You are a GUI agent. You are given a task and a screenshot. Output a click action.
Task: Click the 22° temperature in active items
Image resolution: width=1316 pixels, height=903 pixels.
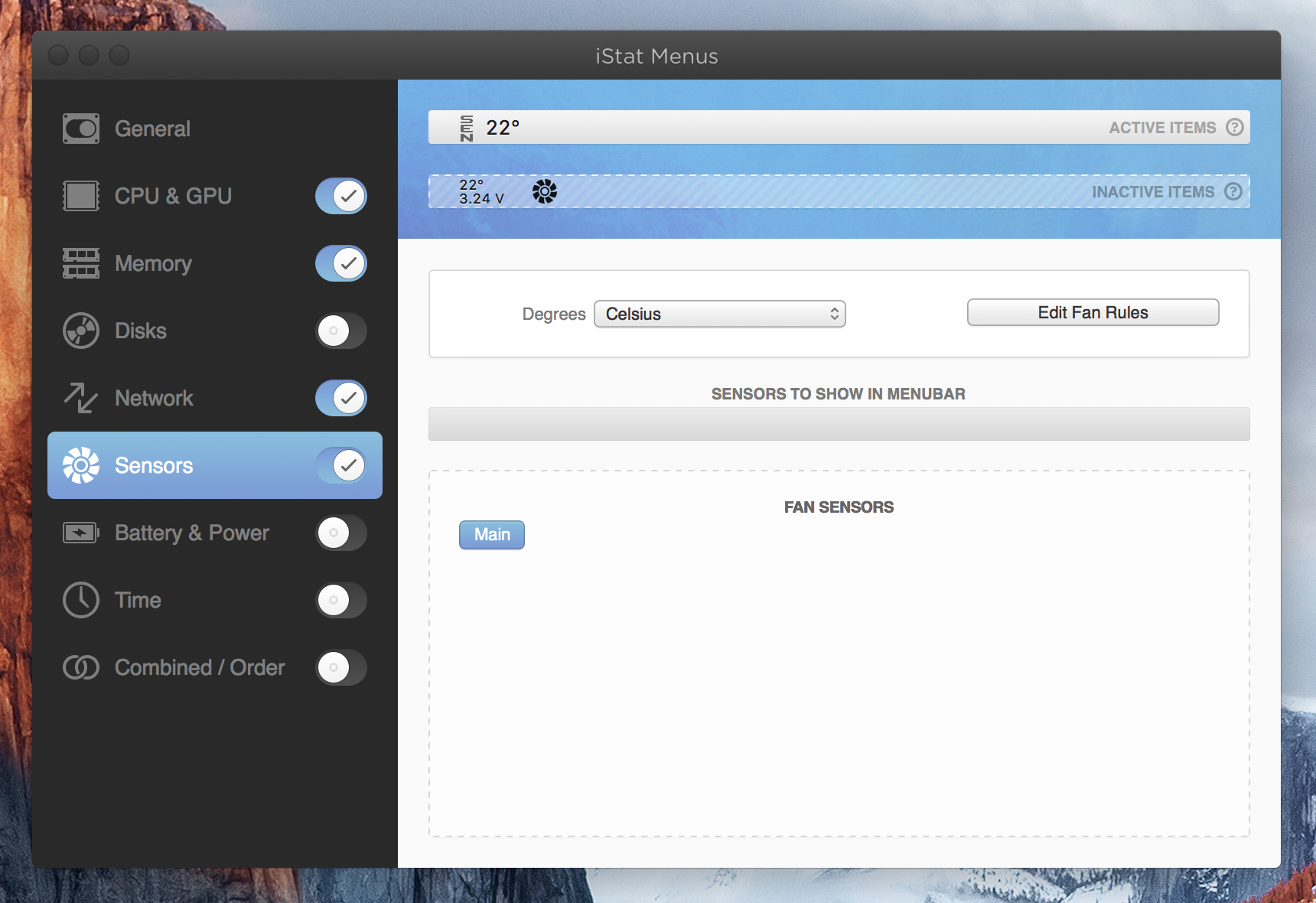pyautogui.click(x=503, y=128)
